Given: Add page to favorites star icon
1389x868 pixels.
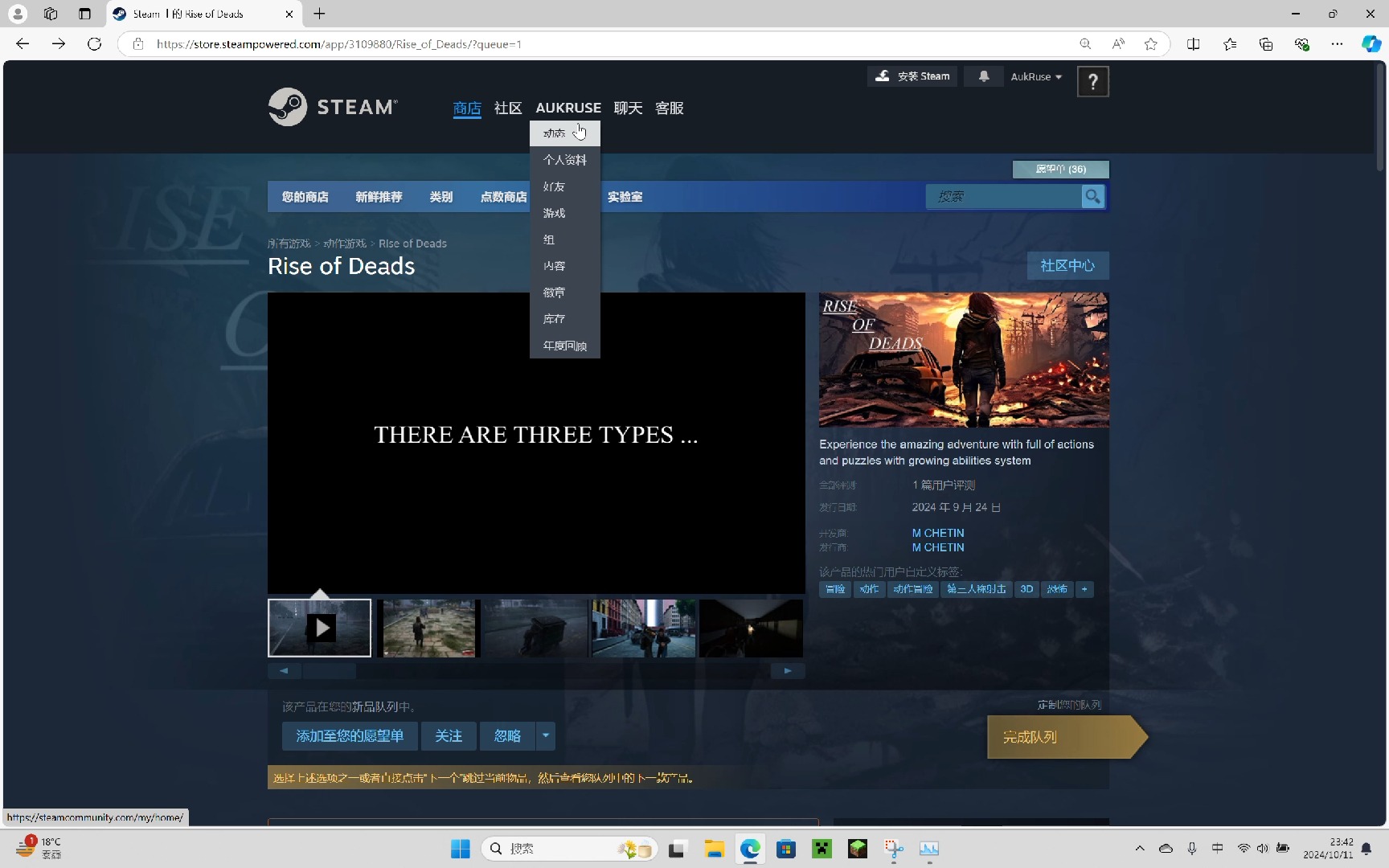Looking at the screenshot, I should tap(1151, 44).
